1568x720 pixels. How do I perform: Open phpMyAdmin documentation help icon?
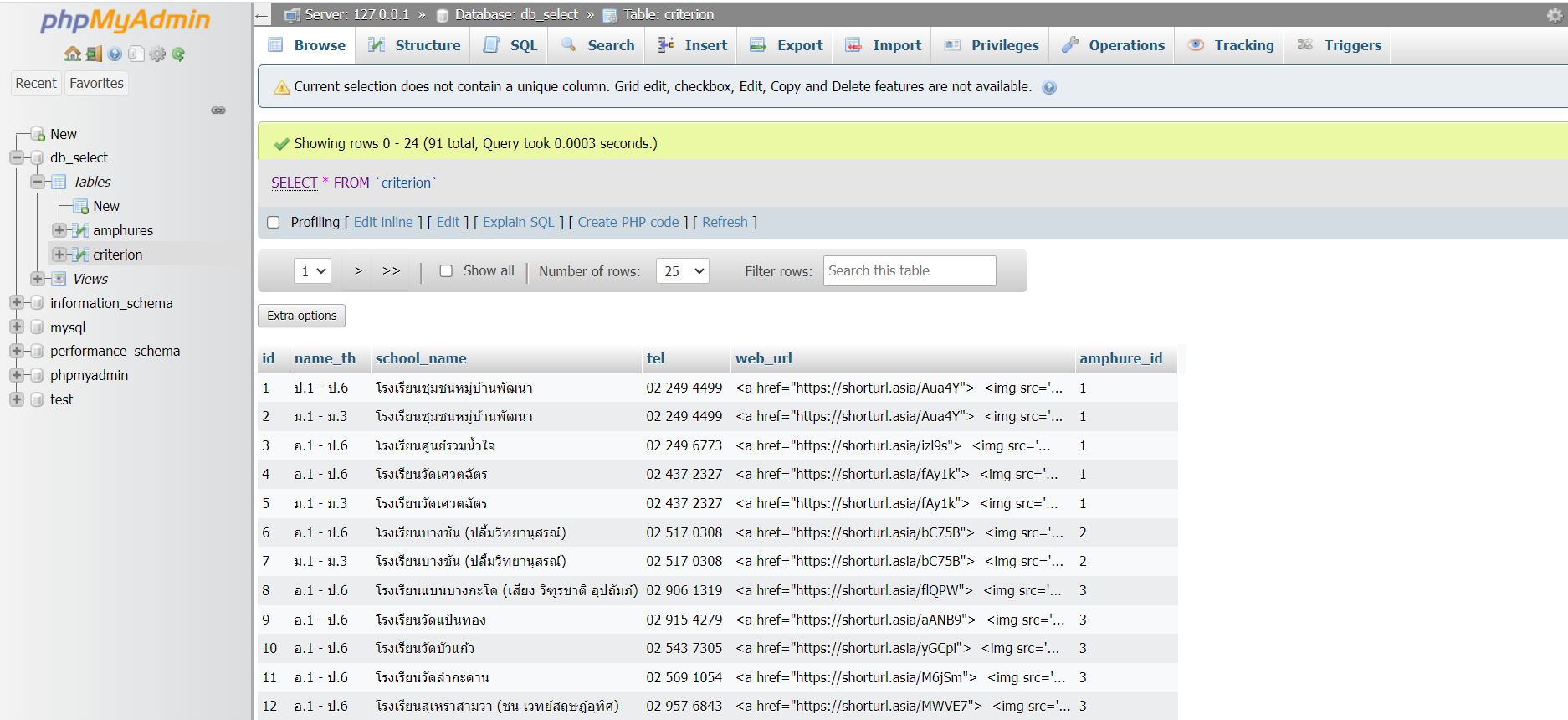point(115,54)
